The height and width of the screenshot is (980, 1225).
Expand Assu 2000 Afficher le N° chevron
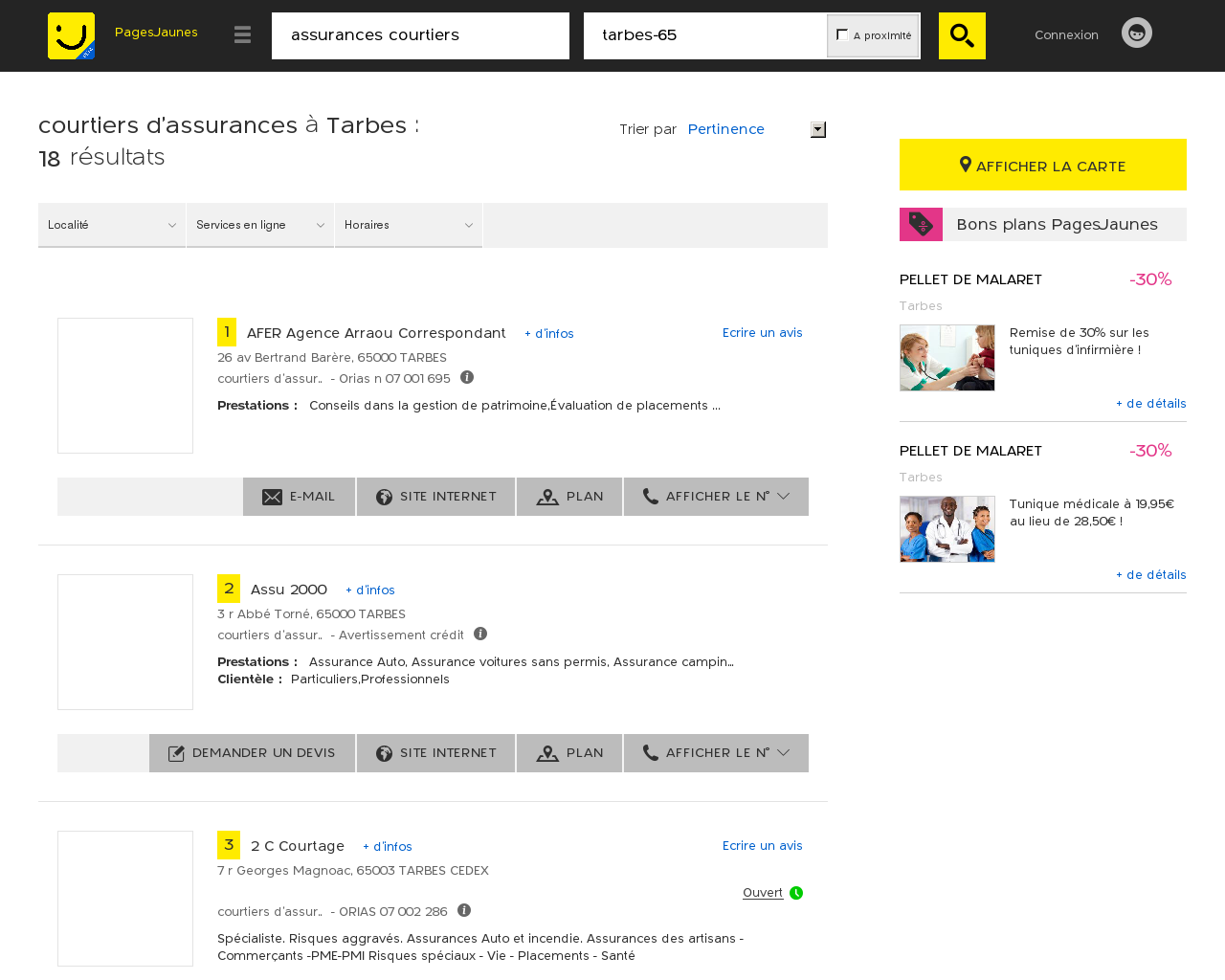(x=784, y=752)
